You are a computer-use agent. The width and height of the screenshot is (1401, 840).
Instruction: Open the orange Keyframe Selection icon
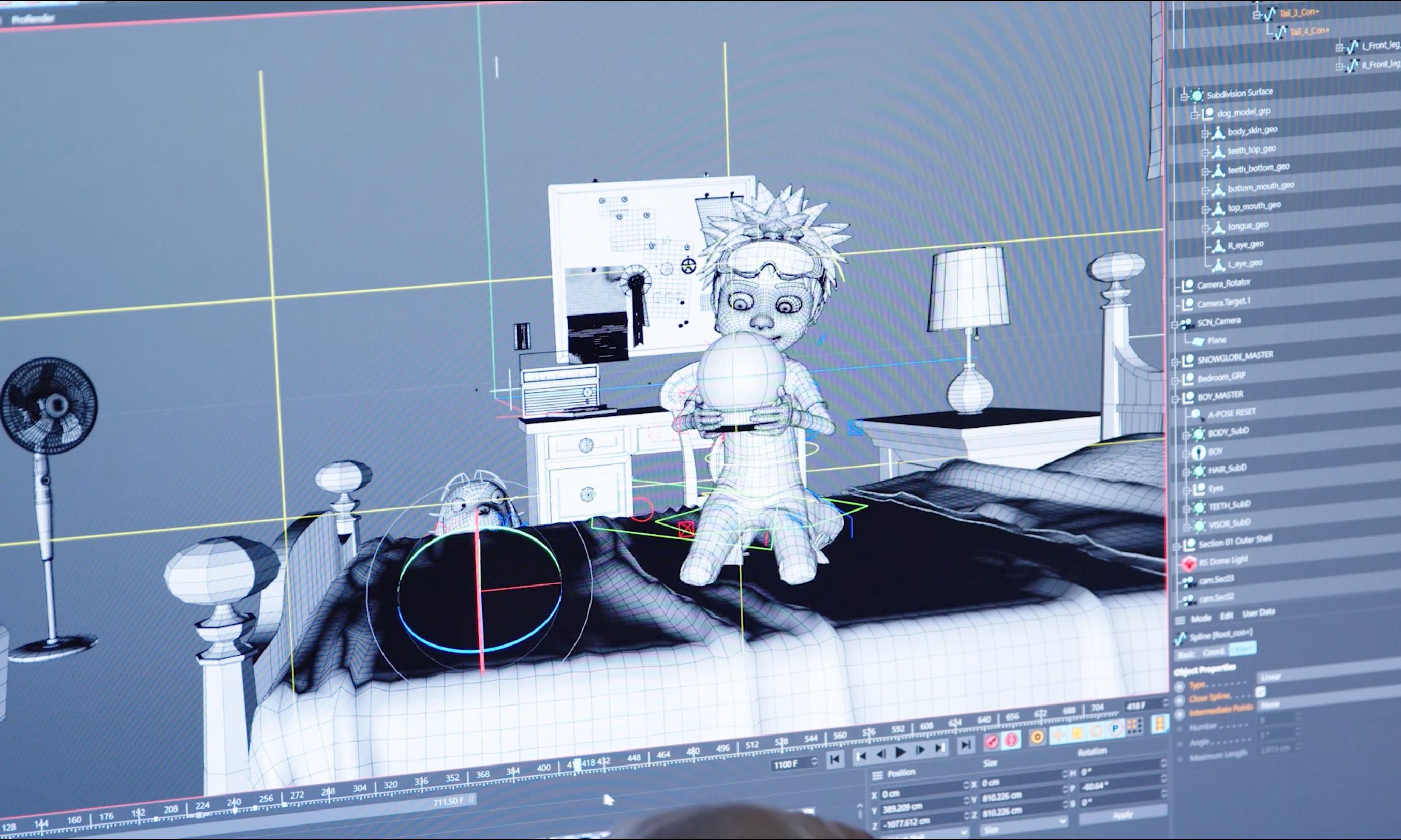pos(1037,737)
